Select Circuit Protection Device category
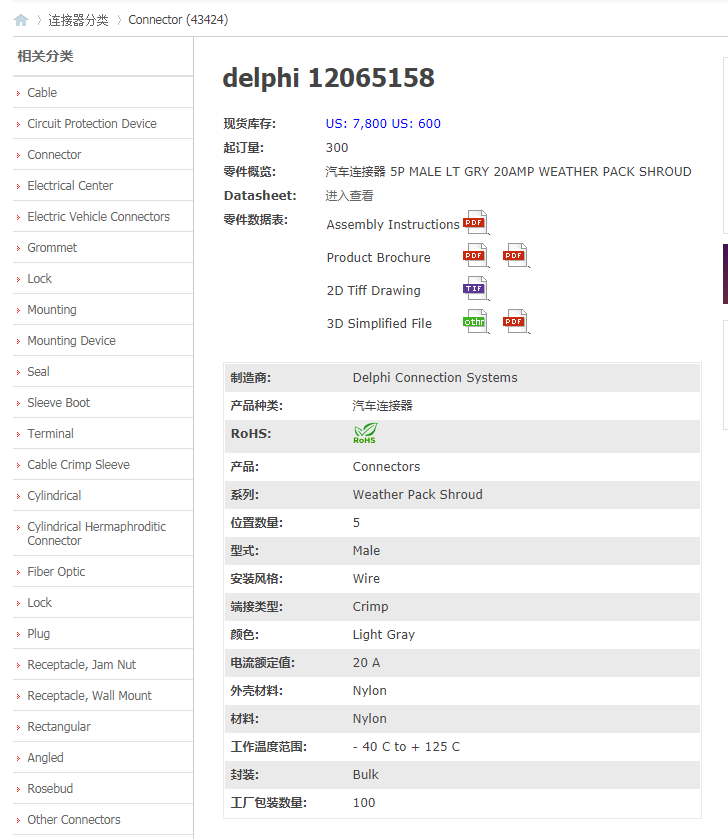 tap(92, 124)
